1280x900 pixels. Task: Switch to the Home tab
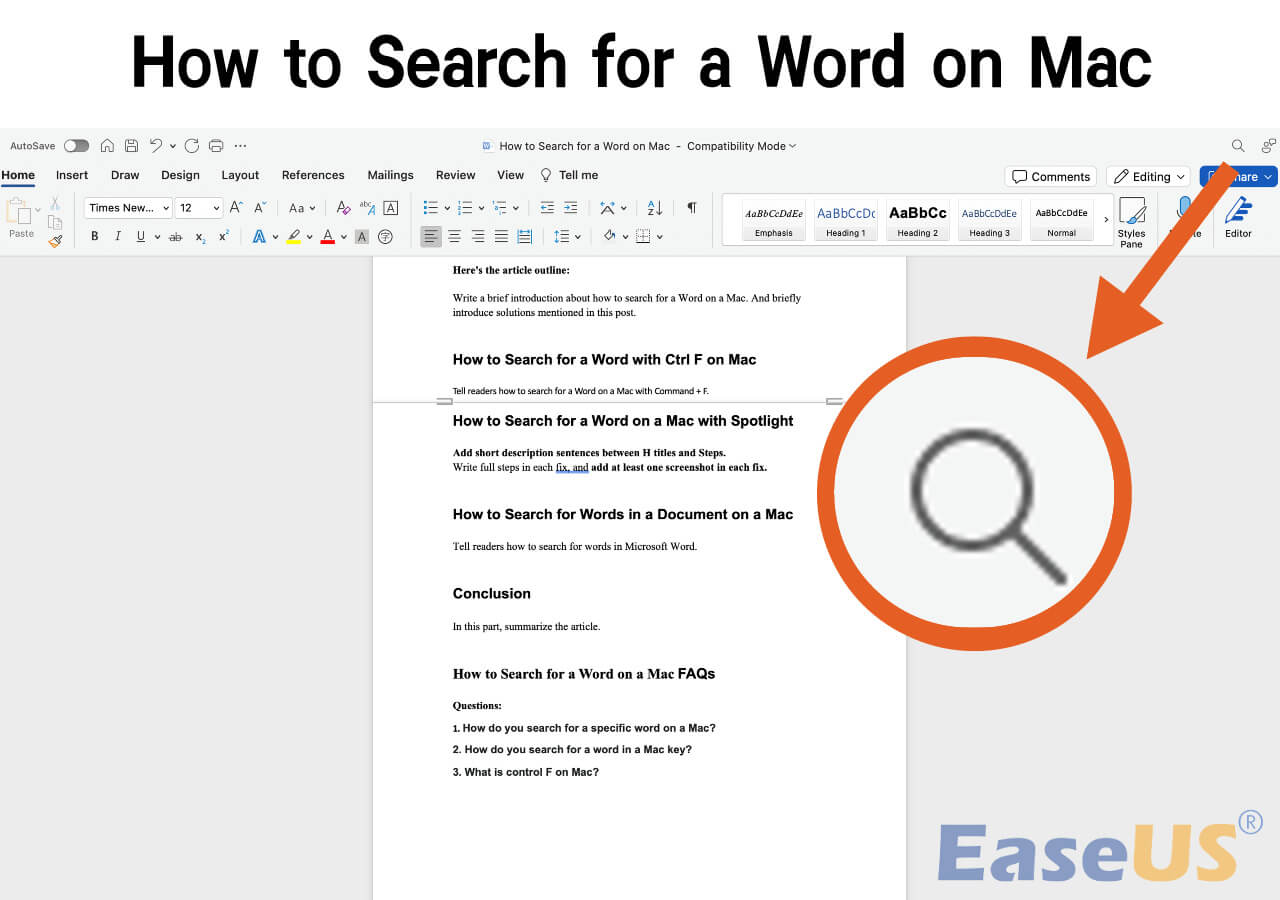point(18,175)
